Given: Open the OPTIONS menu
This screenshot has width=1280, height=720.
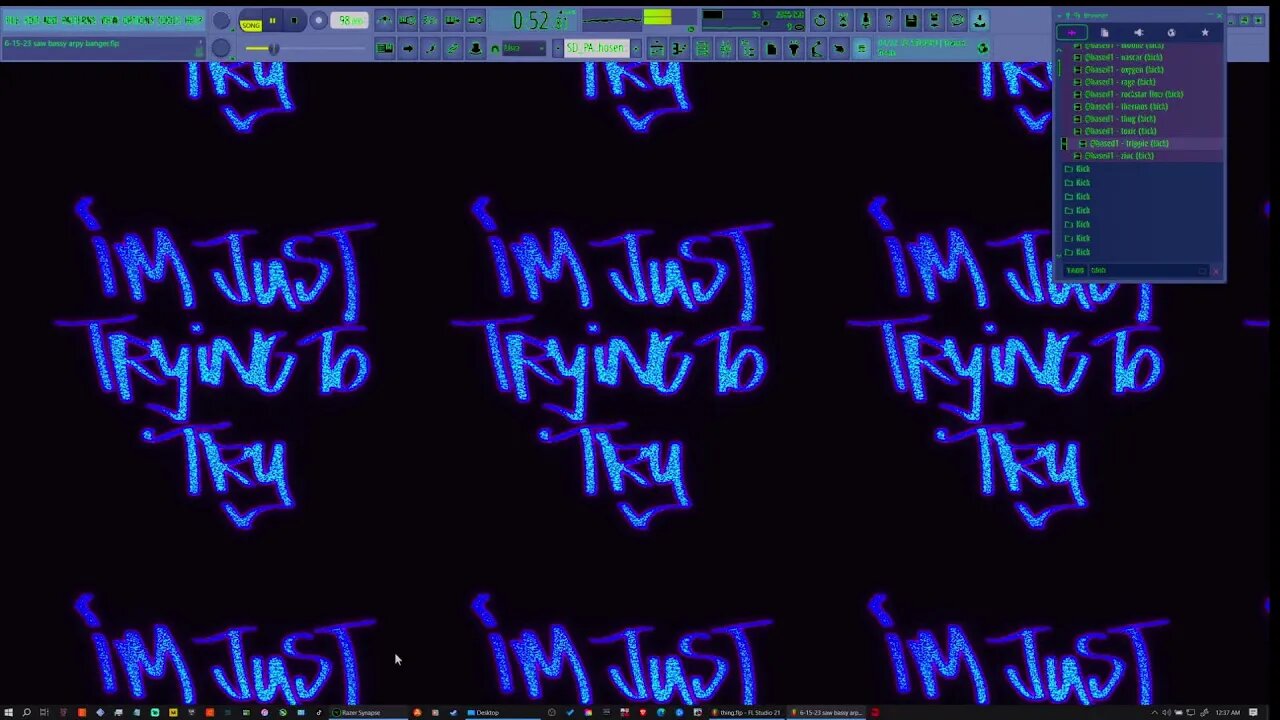Looking at the screenshot, I should [x=138, y=20].
